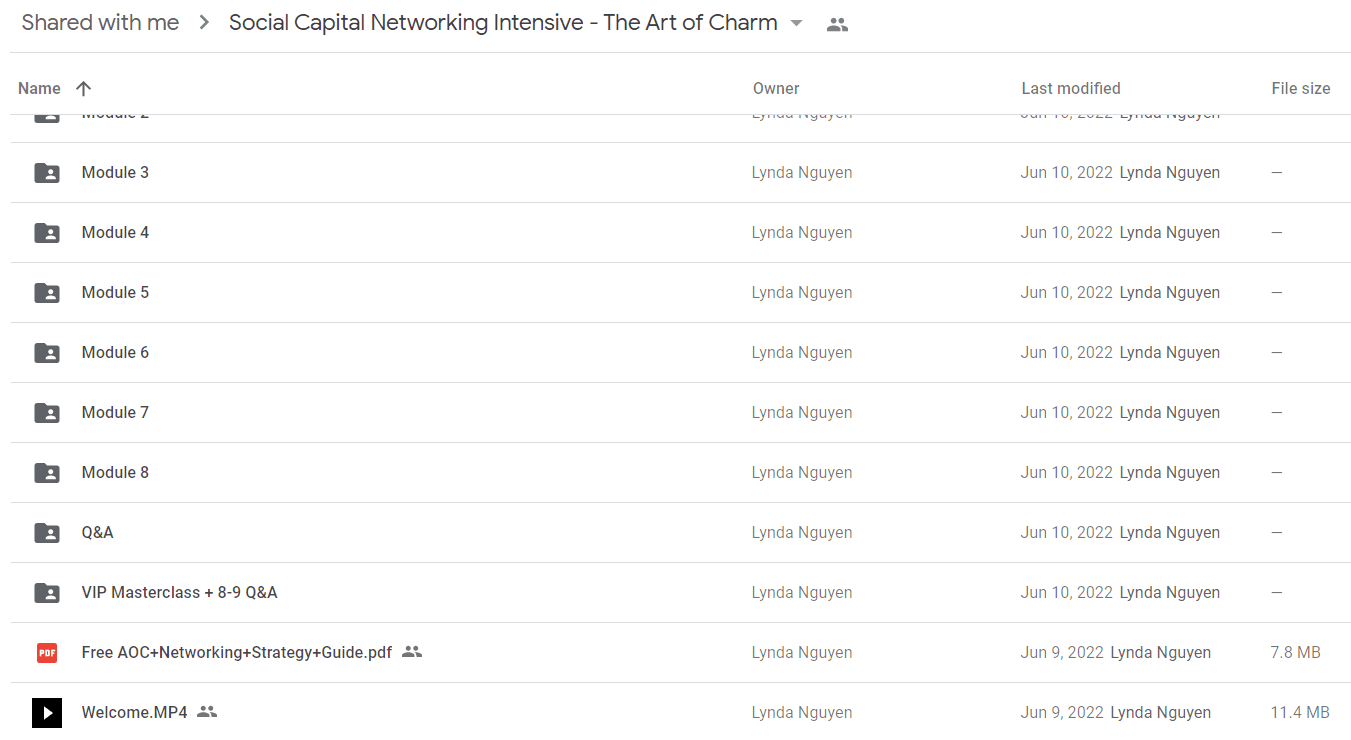Click shared icon next to the PDF filename
This screenshot has width=1351, height=740.
pos(412,652)
